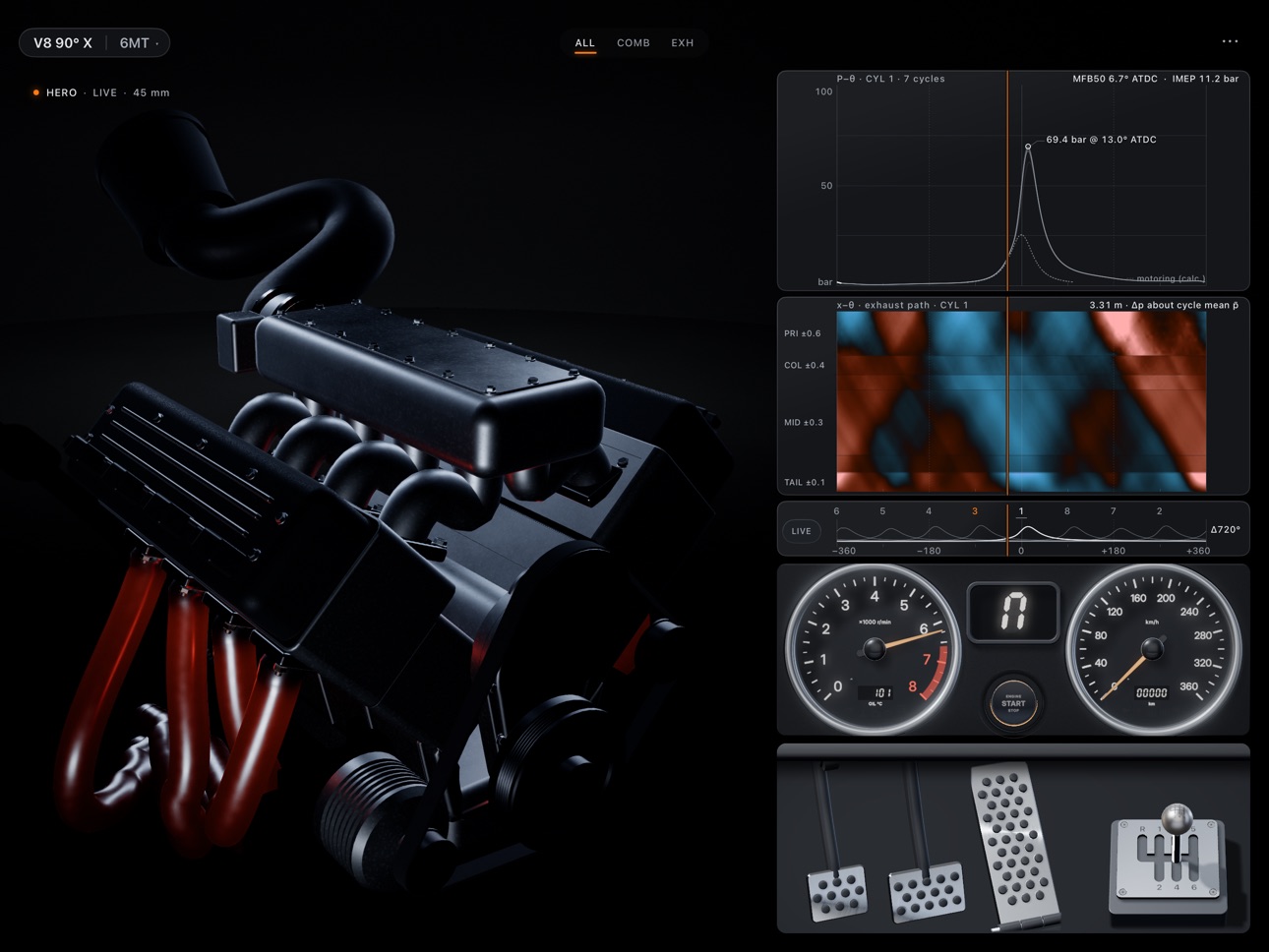Click the speedometer gauge
This screenshot has width=1269, height=952.
coord(1153,649)
